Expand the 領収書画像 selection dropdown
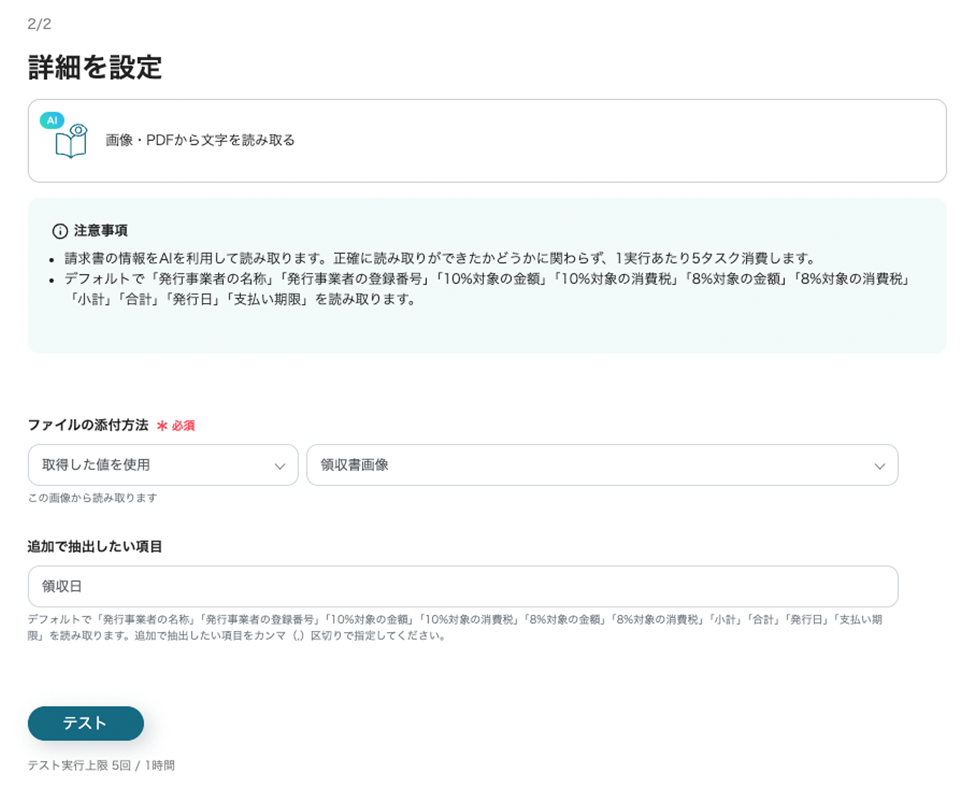This screenshot has width=960, height=787. click(601, 465)
